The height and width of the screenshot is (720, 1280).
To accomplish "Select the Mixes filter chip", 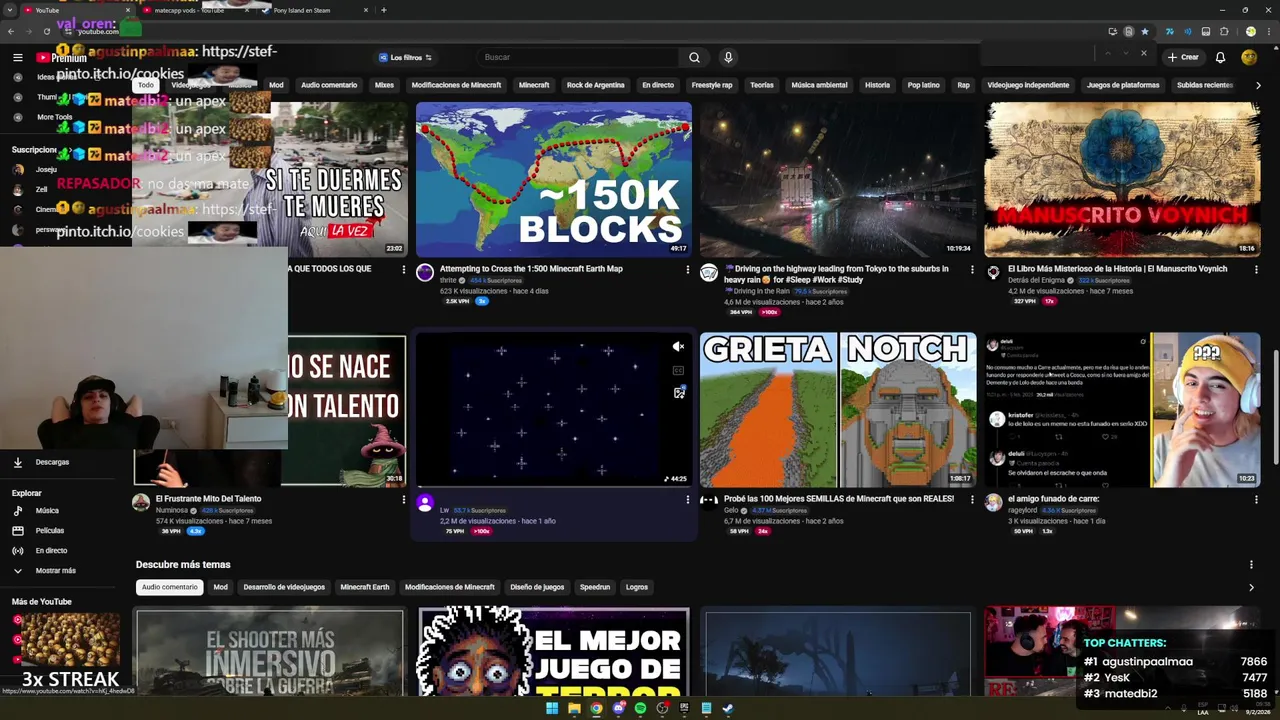I will click(384, 85).
